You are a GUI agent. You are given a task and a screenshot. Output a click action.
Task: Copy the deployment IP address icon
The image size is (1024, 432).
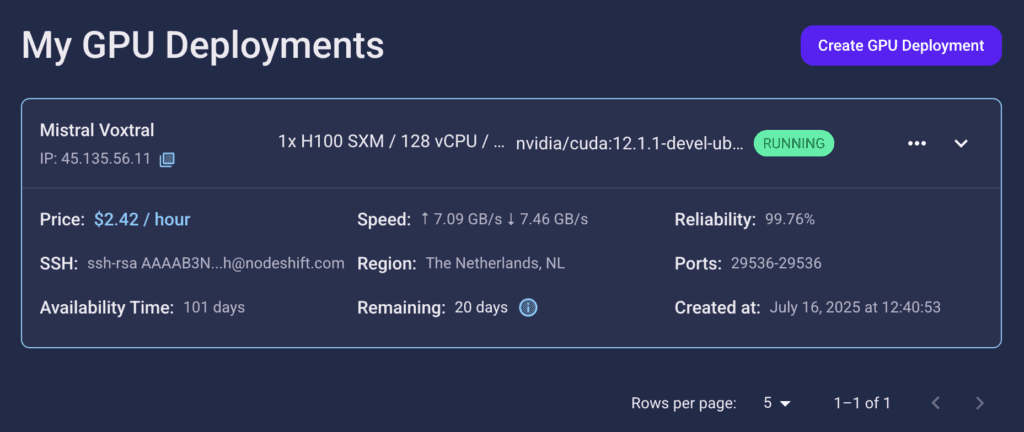[167, 159]
